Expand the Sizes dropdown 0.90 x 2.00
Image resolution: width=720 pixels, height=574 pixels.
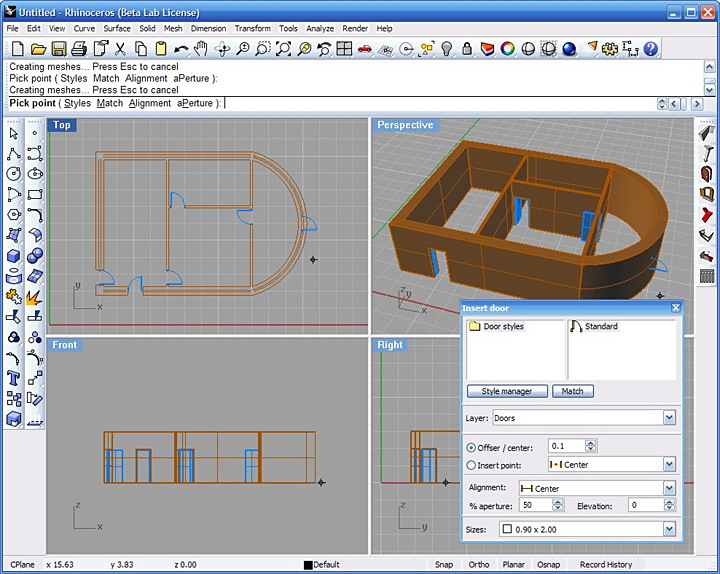point(669,529)
